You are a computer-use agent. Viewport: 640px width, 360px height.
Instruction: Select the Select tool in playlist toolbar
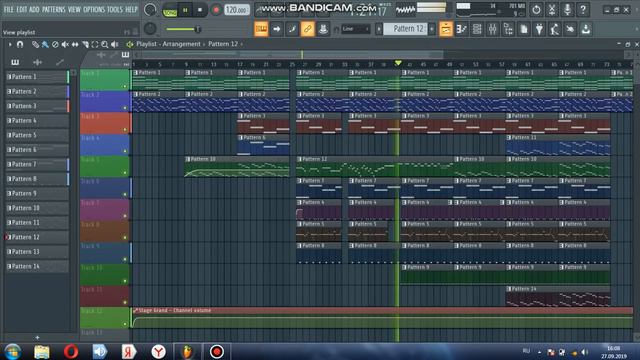(x=95, y=44)
